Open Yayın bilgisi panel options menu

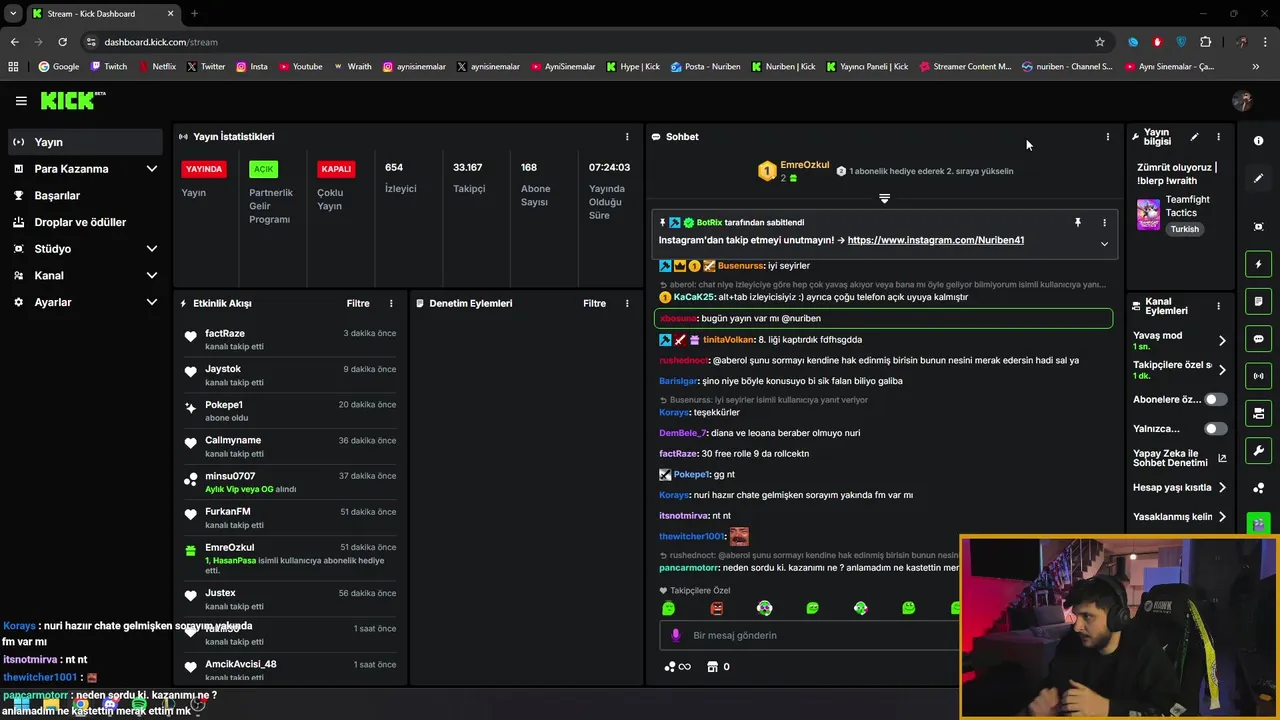[1218, 137]
